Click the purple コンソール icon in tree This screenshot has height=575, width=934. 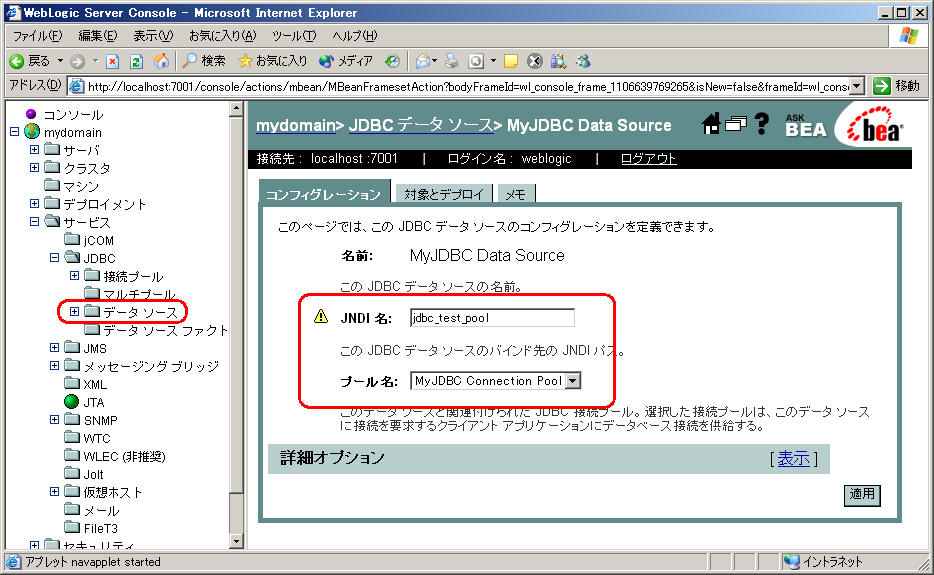pyautogui.click(x=31, y=114)
